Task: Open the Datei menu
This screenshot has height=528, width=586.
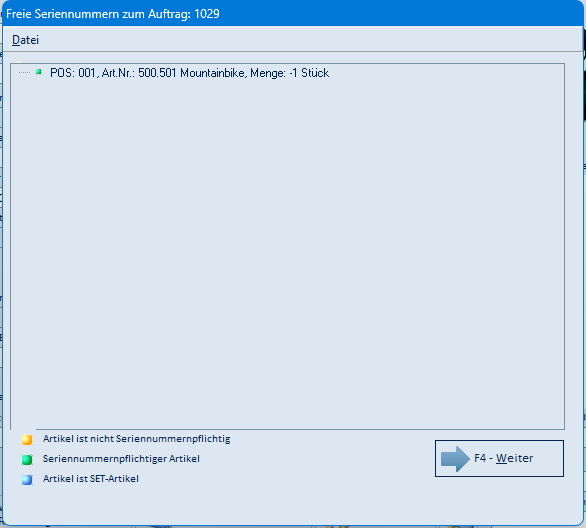Action: [x=25, y=40]
